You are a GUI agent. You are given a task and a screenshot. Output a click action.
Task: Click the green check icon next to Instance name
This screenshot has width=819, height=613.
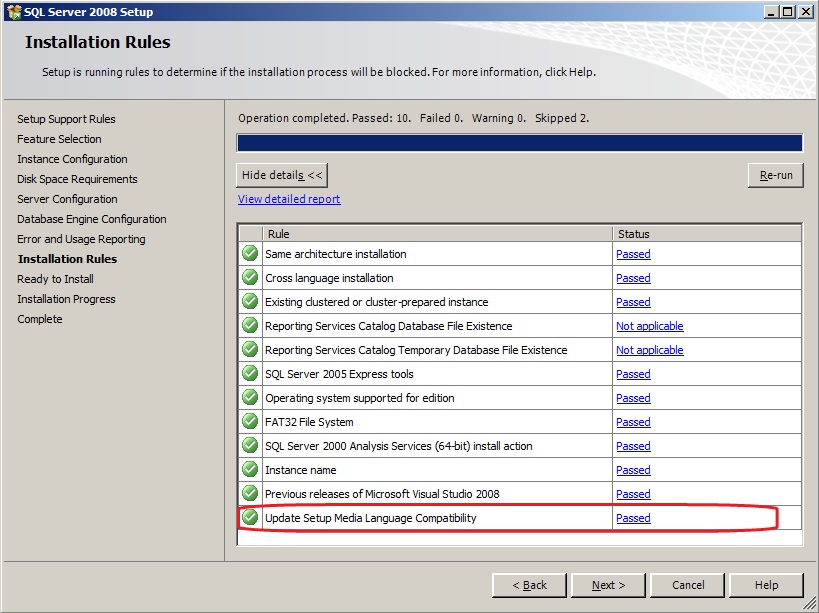pyautogui.click(x=250, y=470)
